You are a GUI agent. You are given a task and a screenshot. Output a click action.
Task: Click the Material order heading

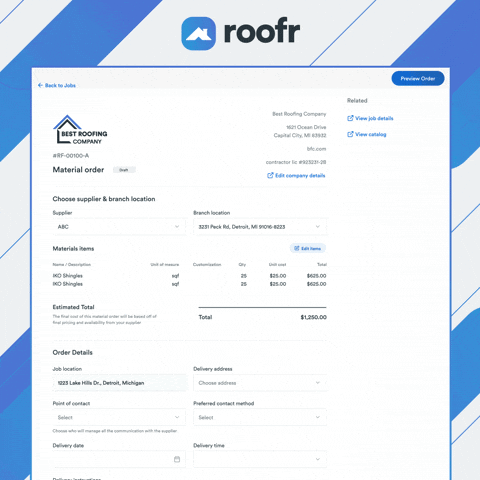click(78, 170)
